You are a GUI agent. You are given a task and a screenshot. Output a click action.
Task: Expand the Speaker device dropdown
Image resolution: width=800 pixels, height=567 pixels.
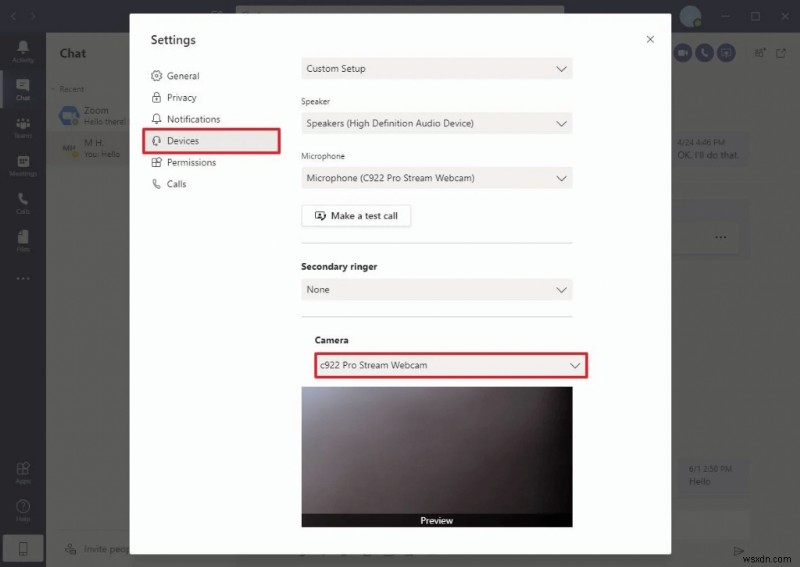pos(437,123)
